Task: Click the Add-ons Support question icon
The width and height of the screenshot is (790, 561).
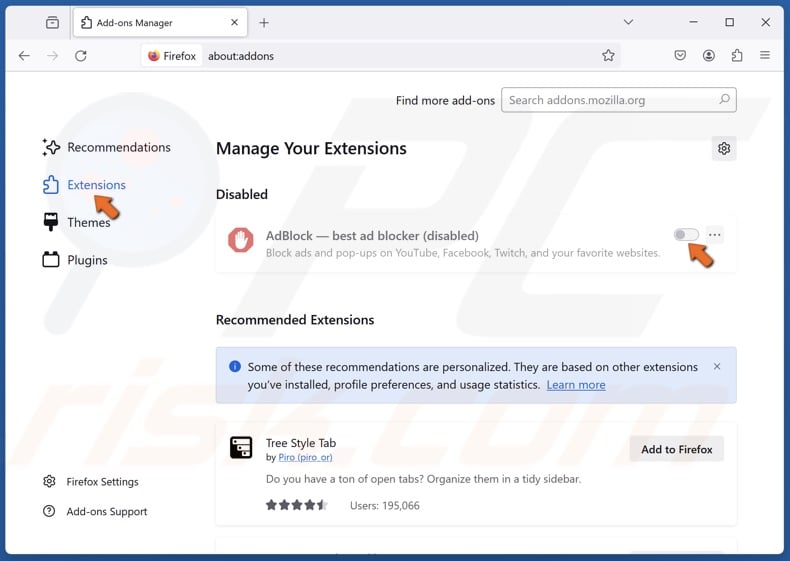Action: tap(49, 511)
